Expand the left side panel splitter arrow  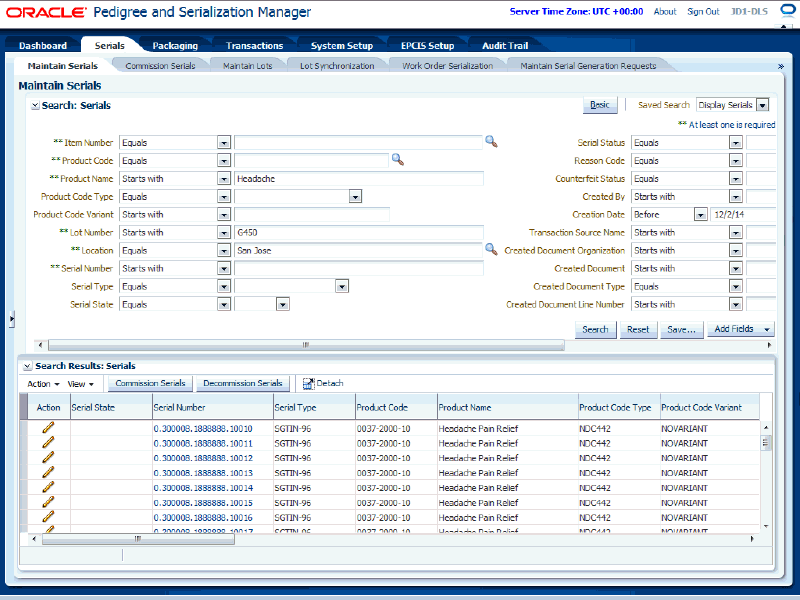[11, 319]
